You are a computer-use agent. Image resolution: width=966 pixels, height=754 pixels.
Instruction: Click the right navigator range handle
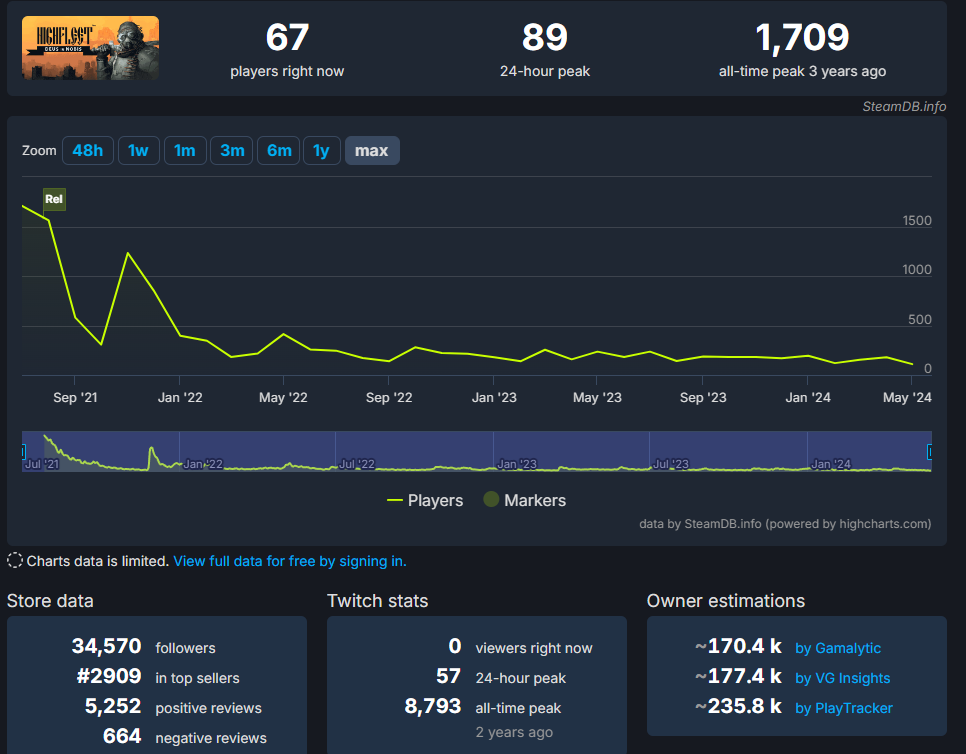point(931,452)
